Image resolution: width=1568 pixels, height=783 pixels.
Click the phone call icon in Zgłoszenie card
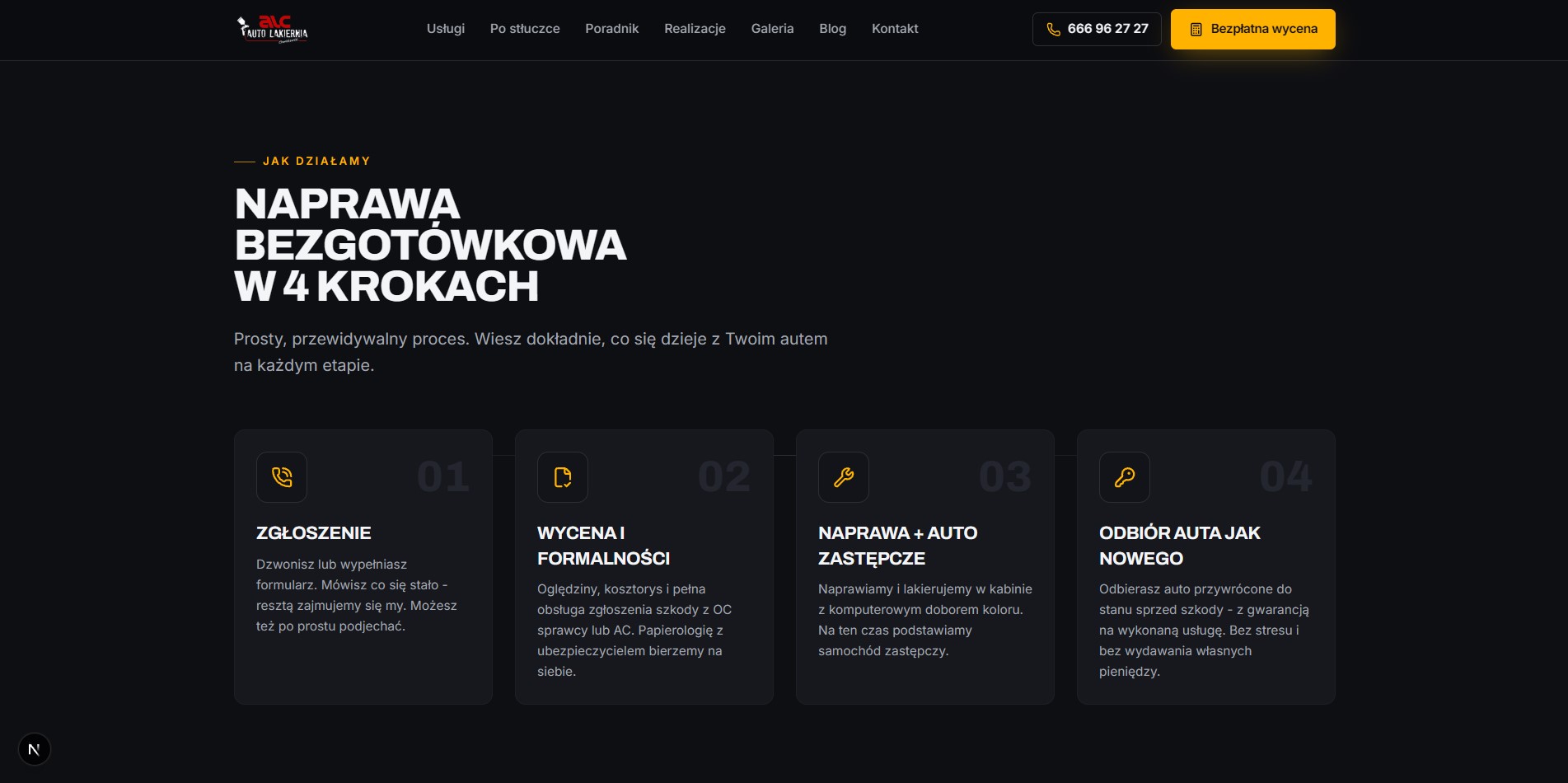[x=282, y=477]
